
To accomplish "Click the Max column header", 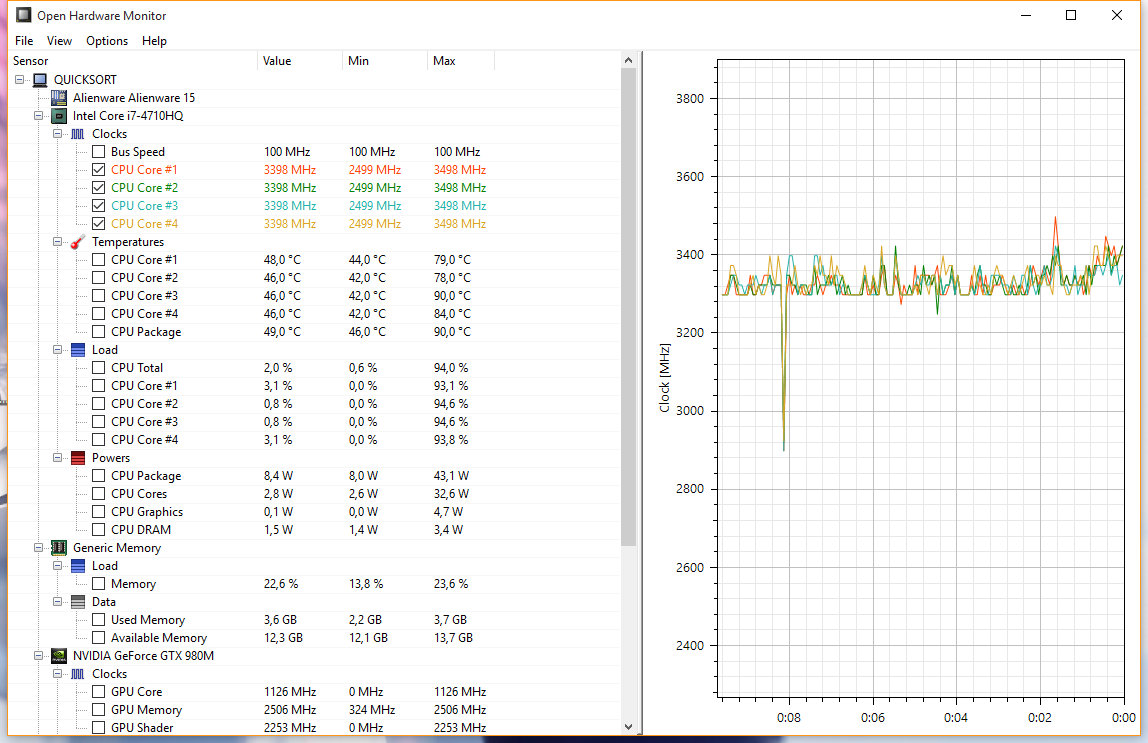I will click(461, 61).
